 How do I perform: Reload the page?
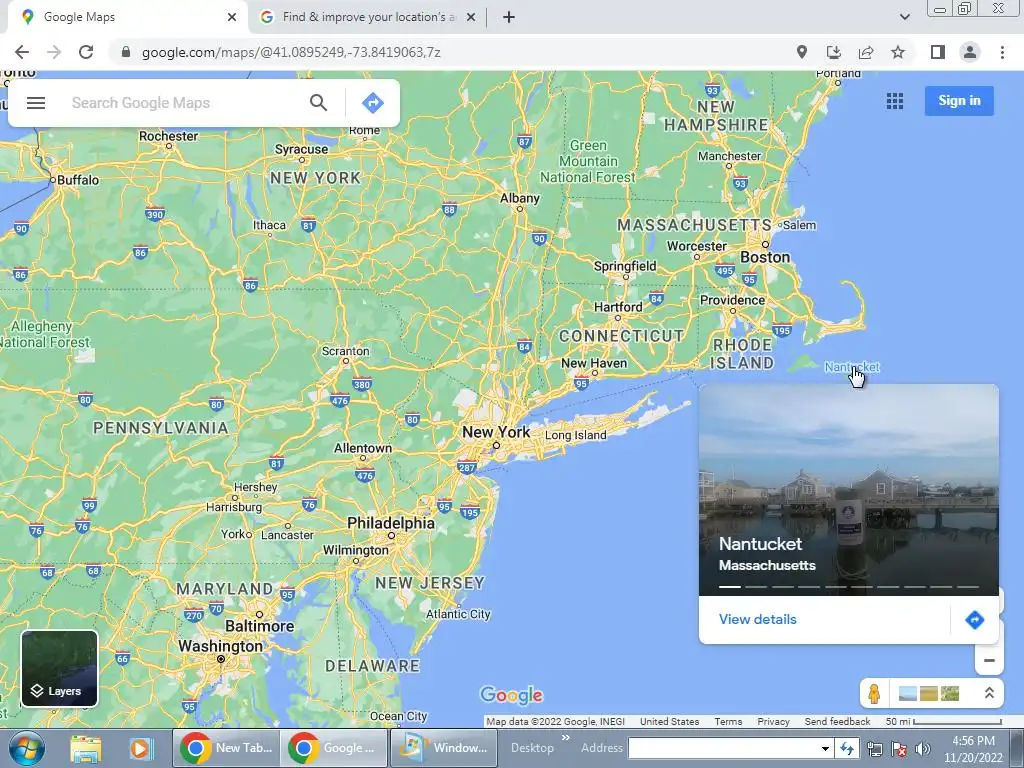point(86,52)
